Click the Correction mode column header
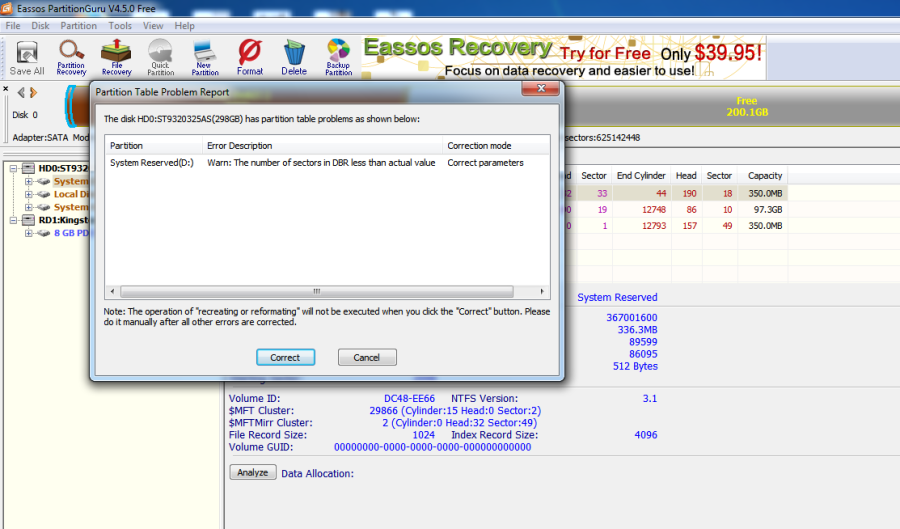This screenshot has height=529, width=900. click(496, 146)
